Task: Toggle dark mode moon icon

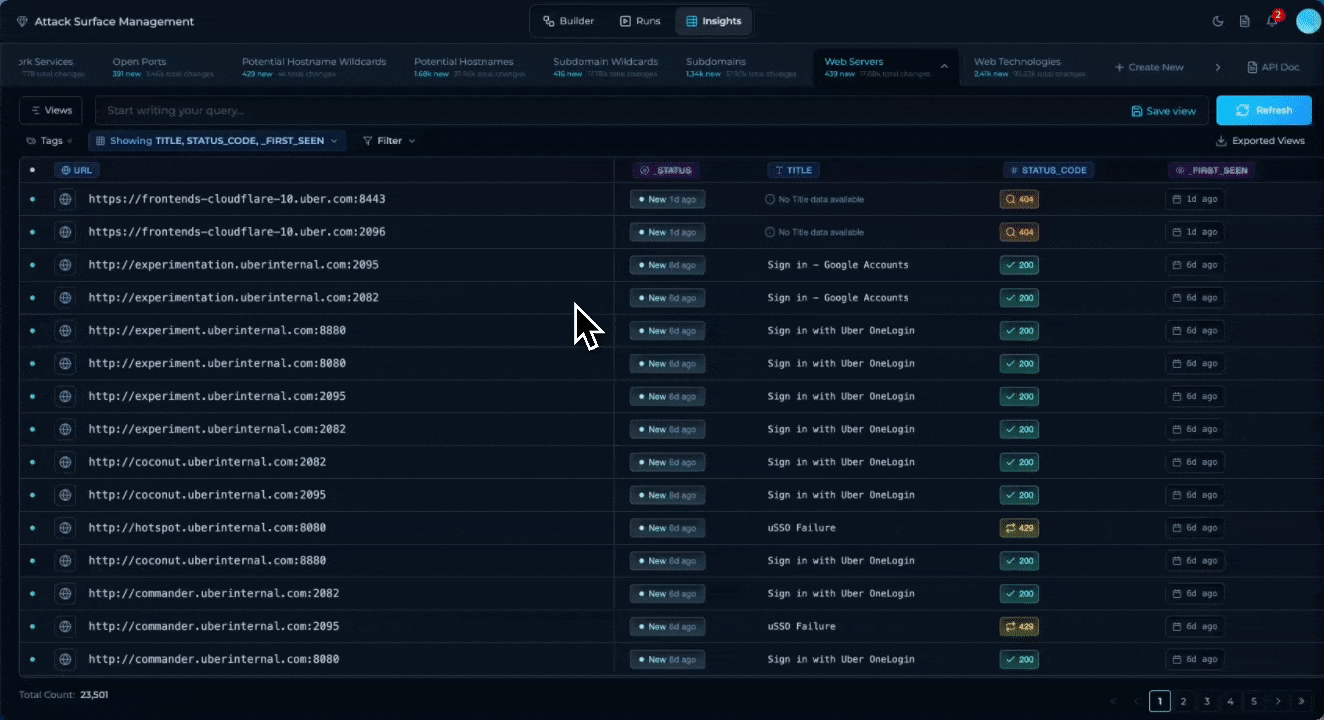Action: 1218,21
